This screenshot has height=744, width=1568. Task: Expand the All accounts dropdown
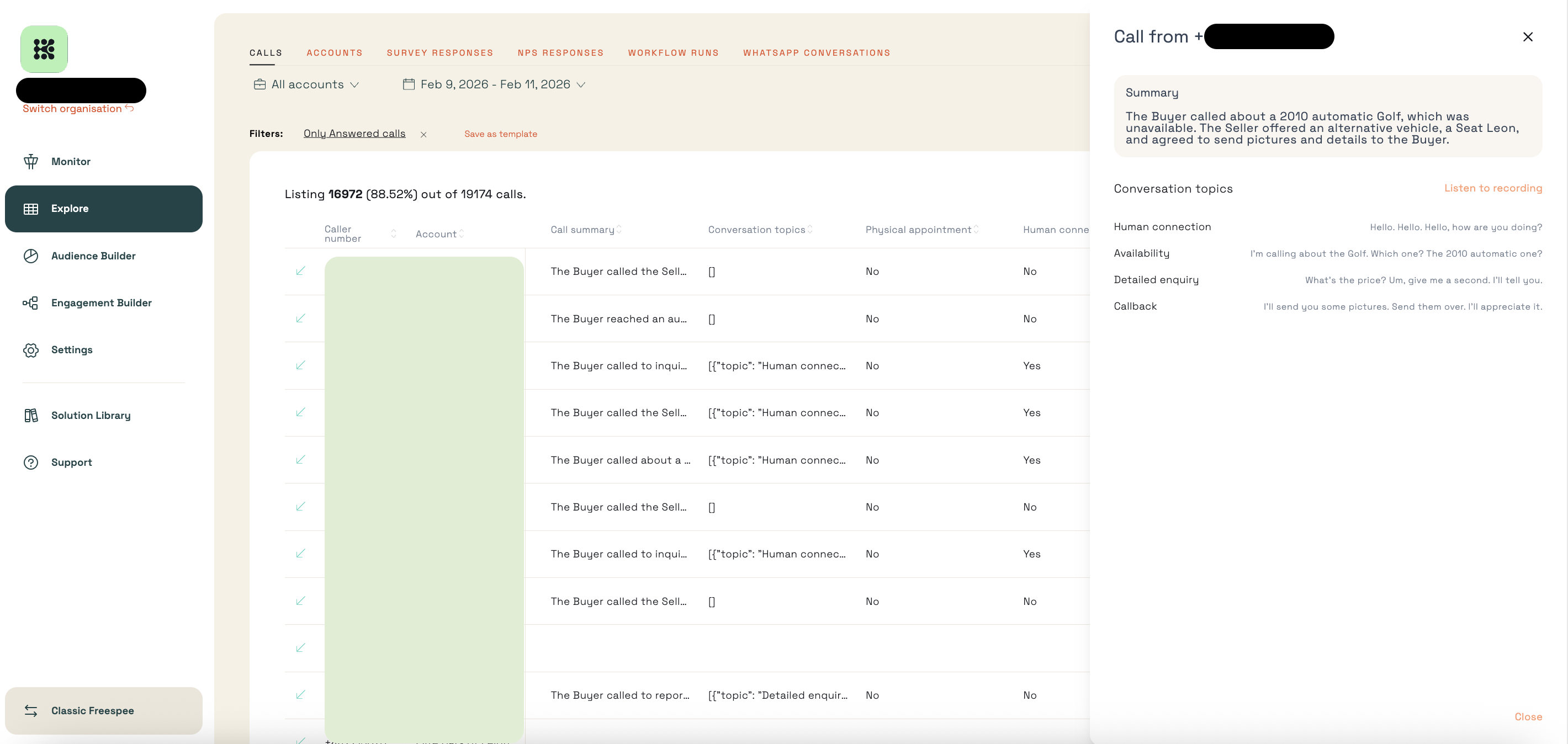pos(306,84)
